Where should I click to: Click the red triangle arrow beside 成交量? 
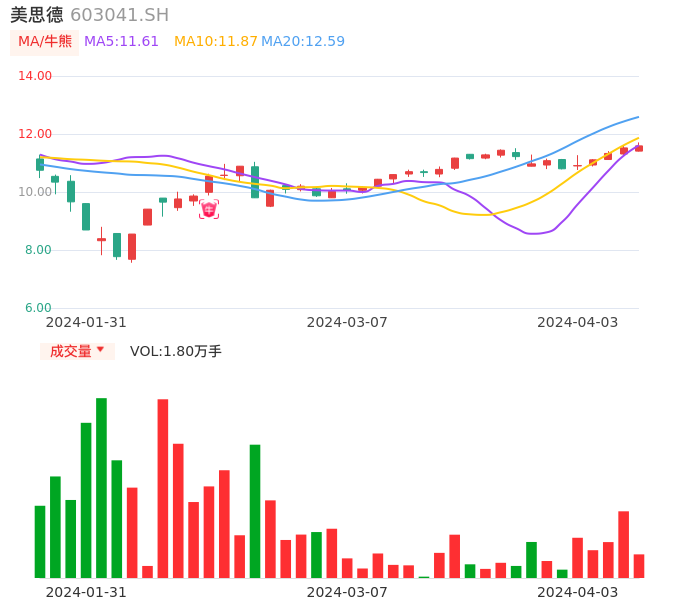100,350
